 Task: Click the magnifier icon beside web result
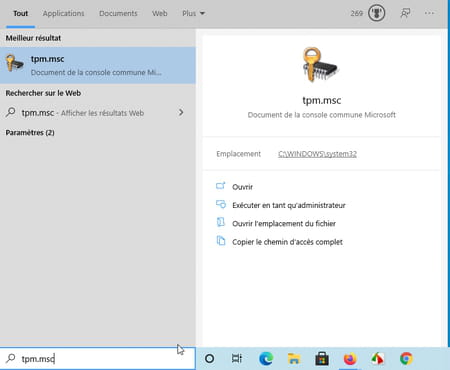pos(11,112)
